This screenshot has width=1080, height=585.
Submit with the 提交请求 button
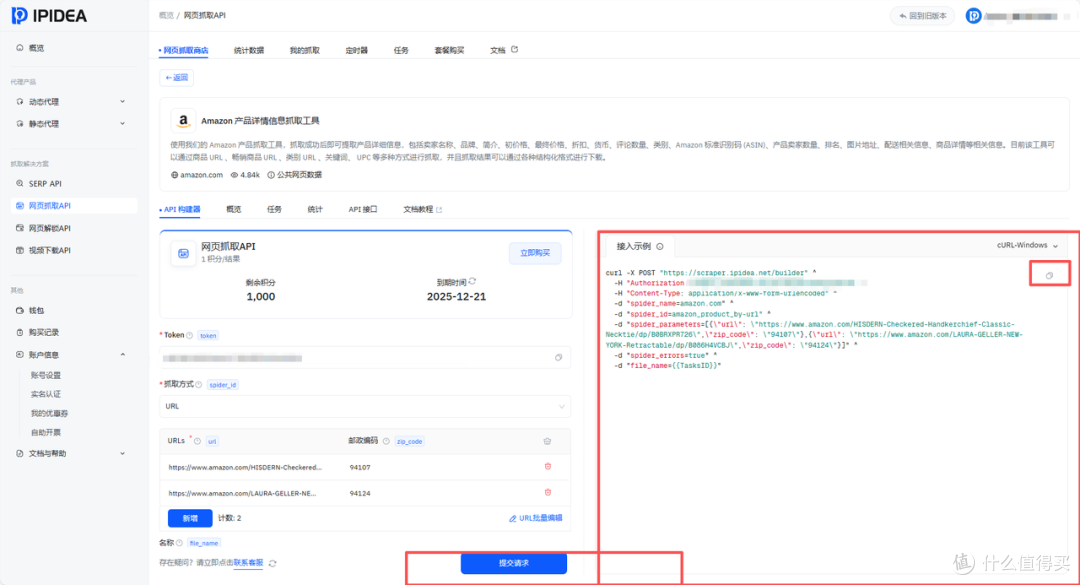click(514, 564)
